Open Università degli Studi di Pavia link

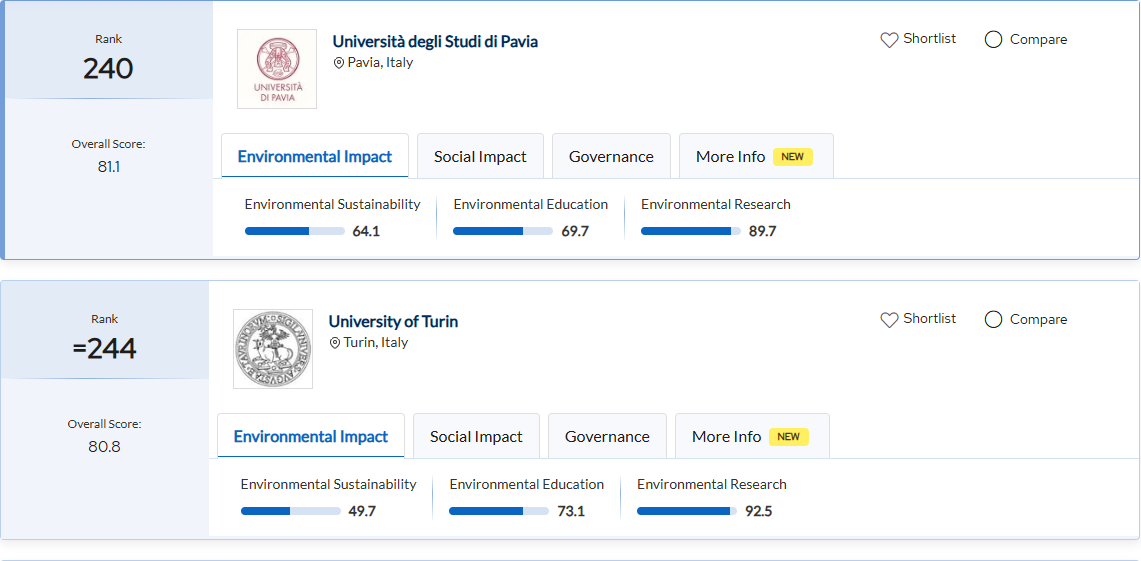tap(435, 42)
